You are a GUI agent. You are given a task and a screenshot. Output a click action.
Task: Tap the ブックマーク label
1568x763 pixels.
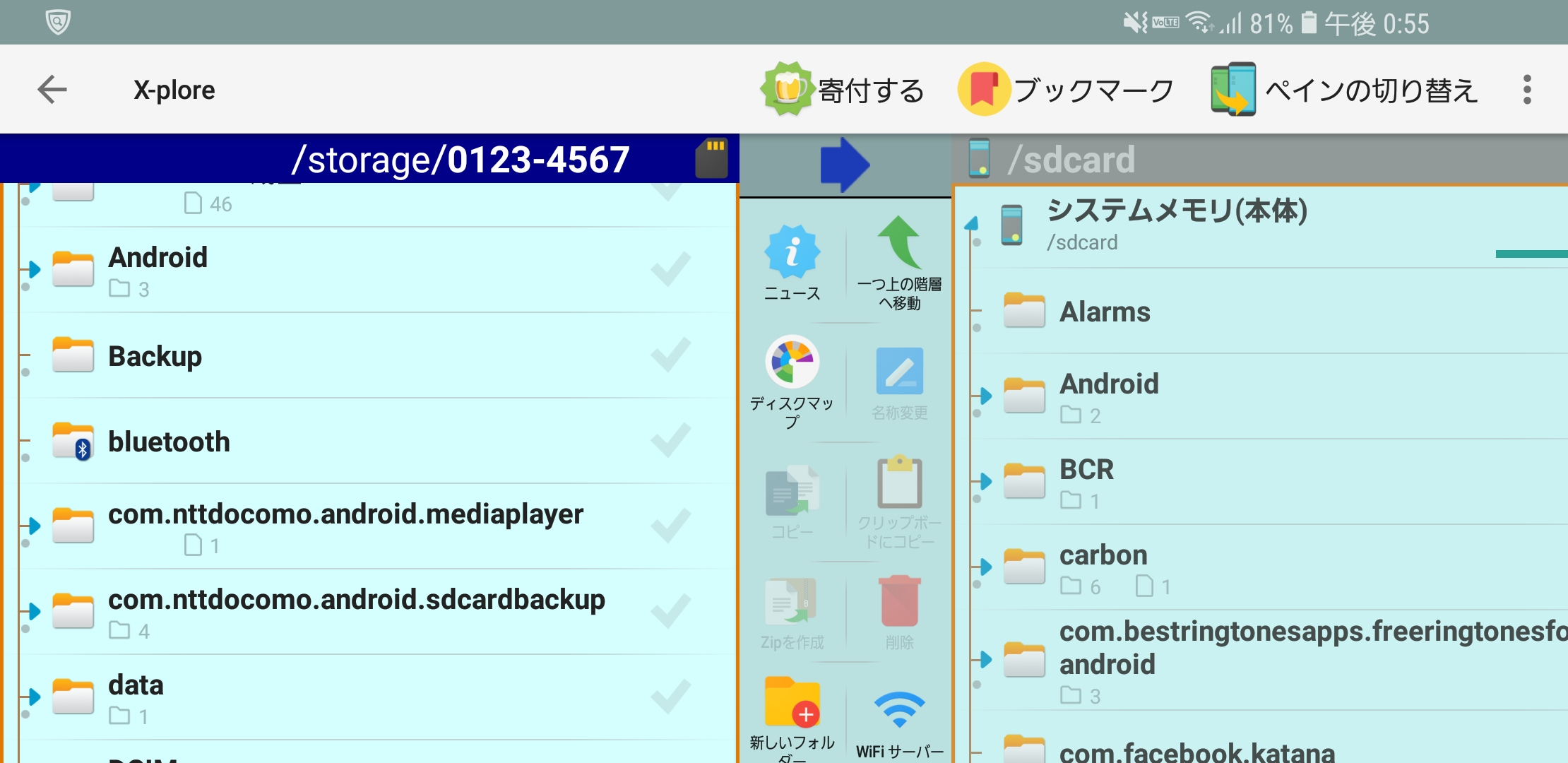coord(1093,90)
